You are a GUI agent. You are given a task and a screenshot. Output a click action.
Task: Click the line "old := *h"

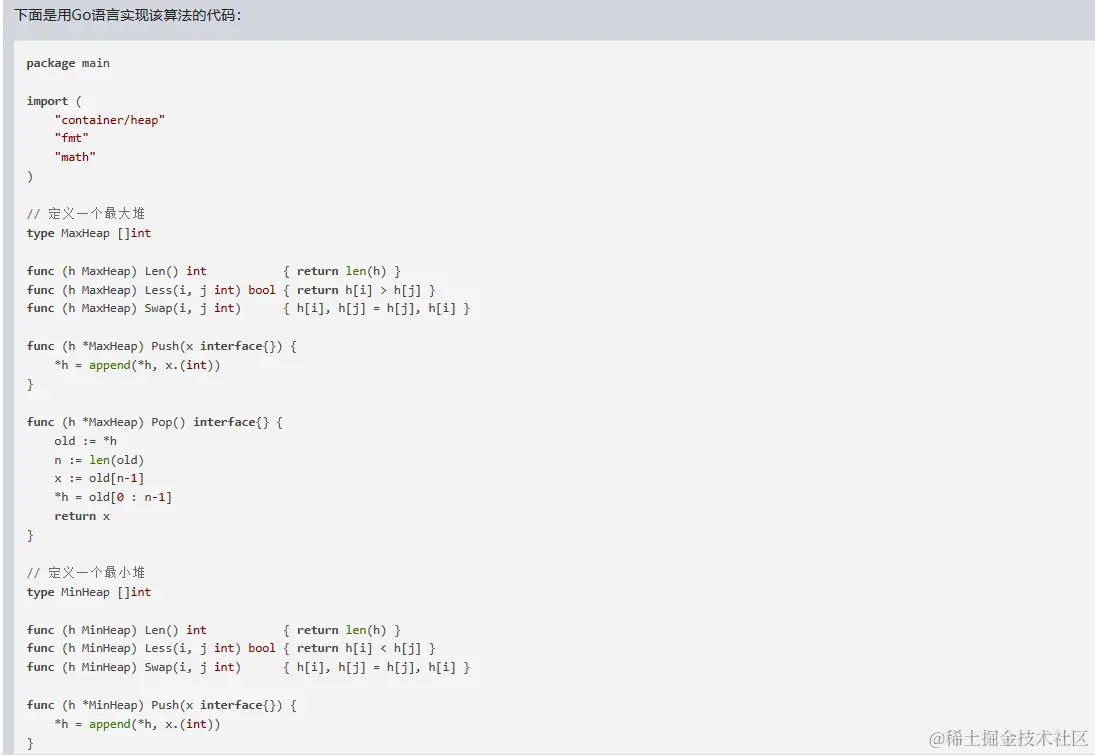85,441
